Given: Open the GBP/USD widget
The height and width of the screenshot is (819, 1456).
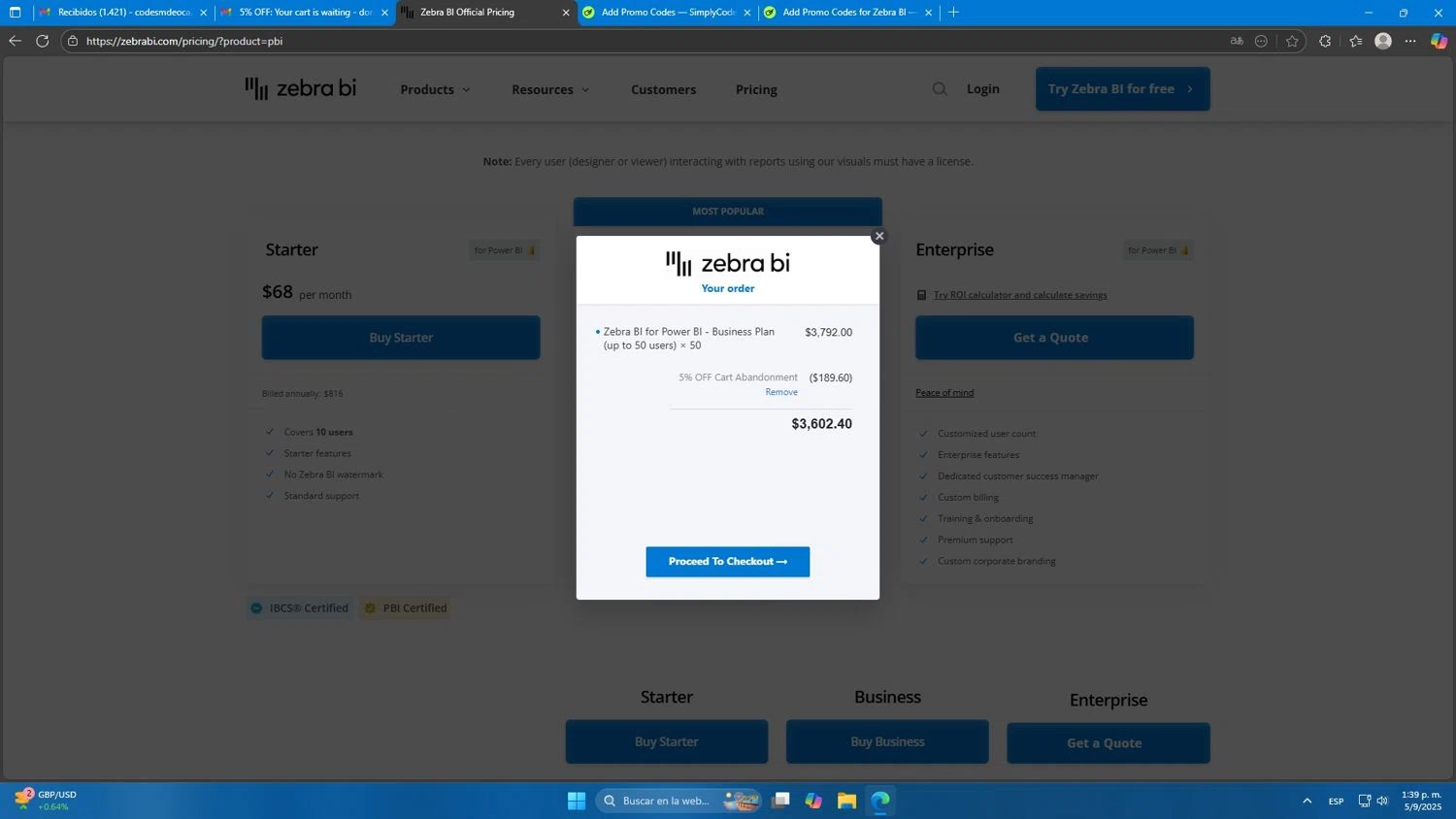Looking at the screenshot, I should [x=46, y=801].
